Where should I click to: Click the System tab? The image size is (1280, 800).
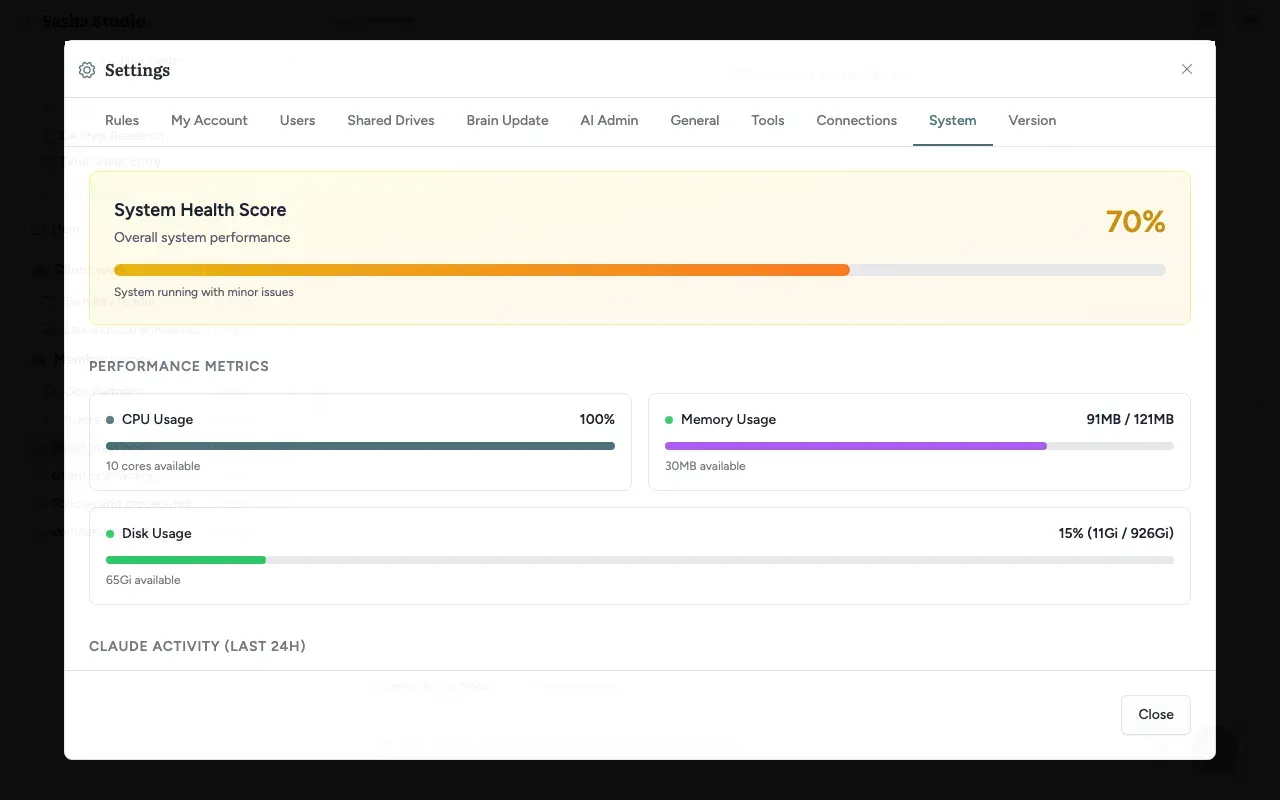point(952,120)
